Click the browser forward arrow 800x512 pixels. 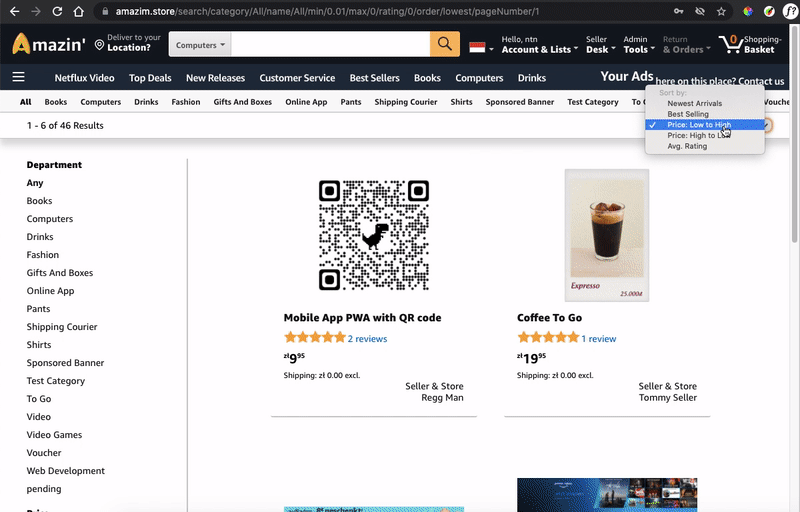(x=36, y=11)
